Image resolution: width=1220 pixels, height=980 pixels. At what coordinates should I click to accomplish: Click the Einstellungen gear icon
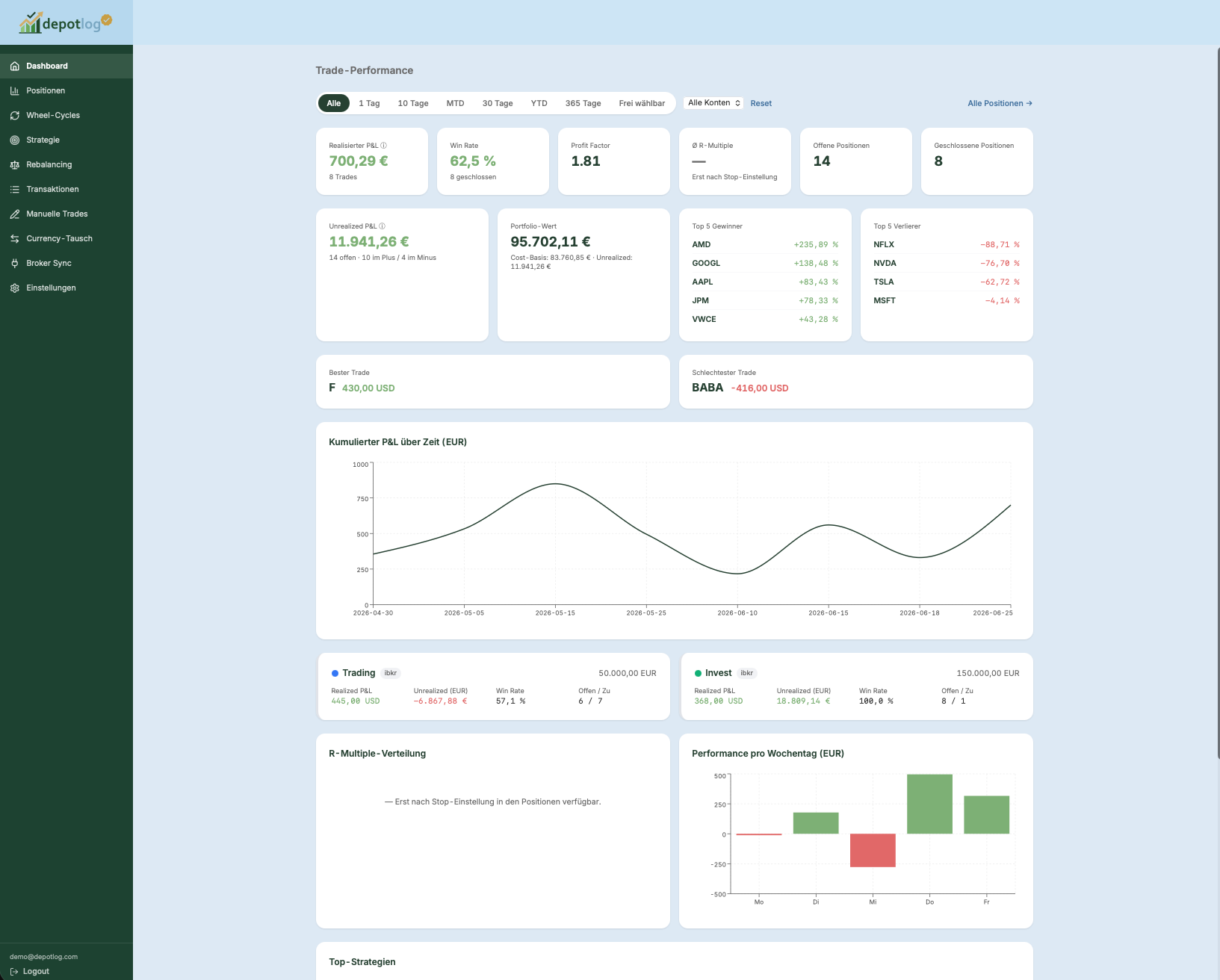coord(15,288)
